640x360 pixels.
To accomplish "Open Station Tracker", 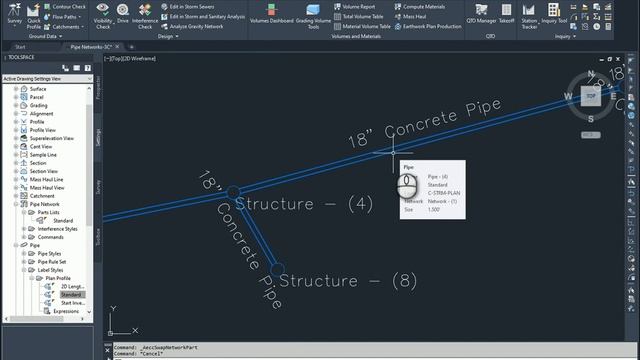I will click(529, 16).
